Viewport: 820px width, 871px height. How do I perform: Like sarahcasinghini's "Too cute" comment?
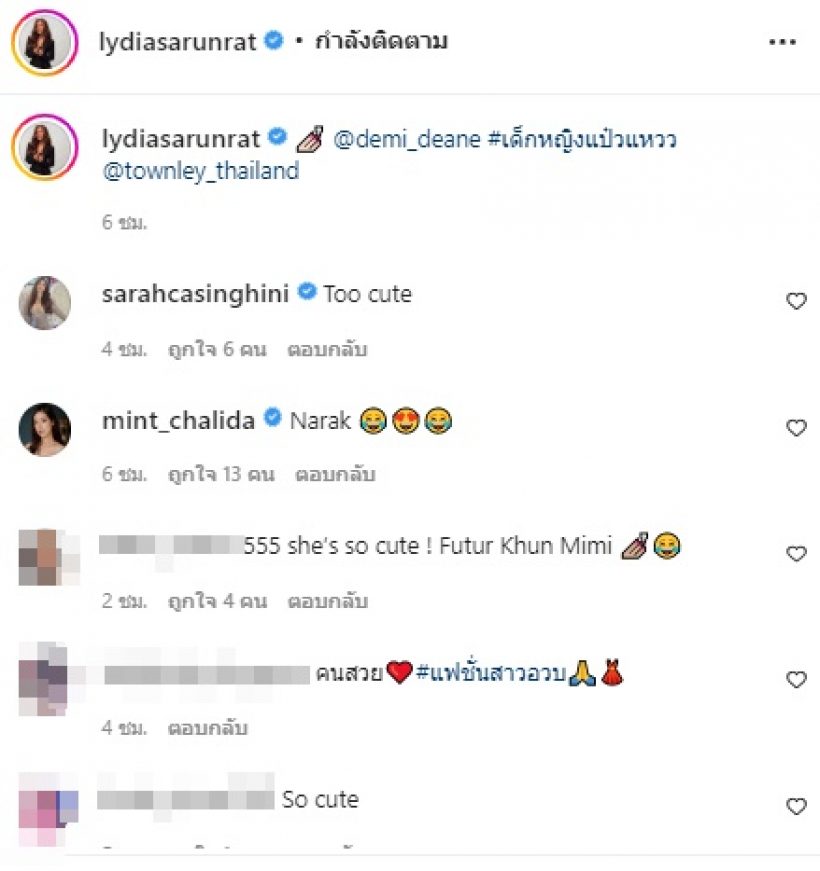coord(796,301)
